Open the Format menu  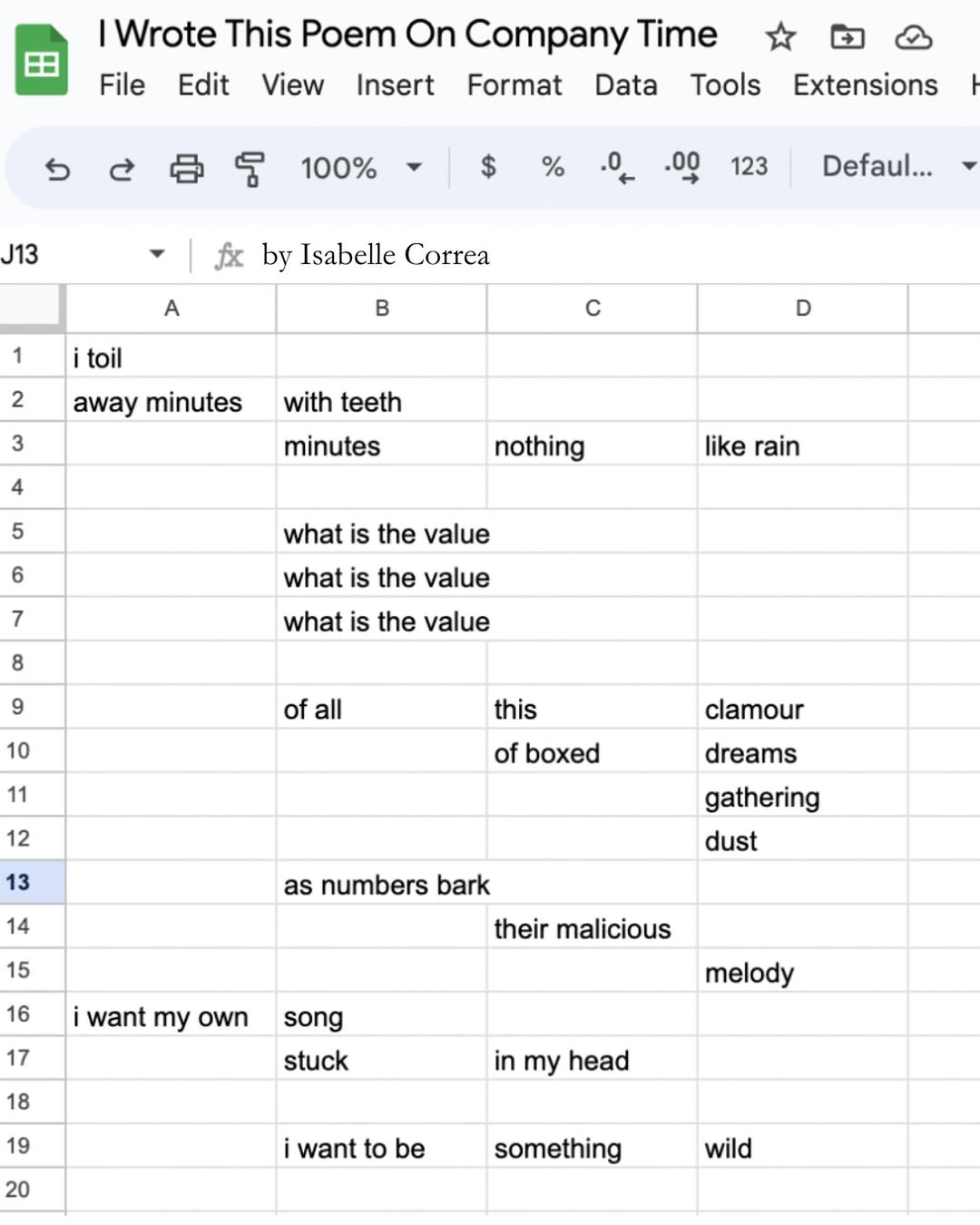click(514, 85)
